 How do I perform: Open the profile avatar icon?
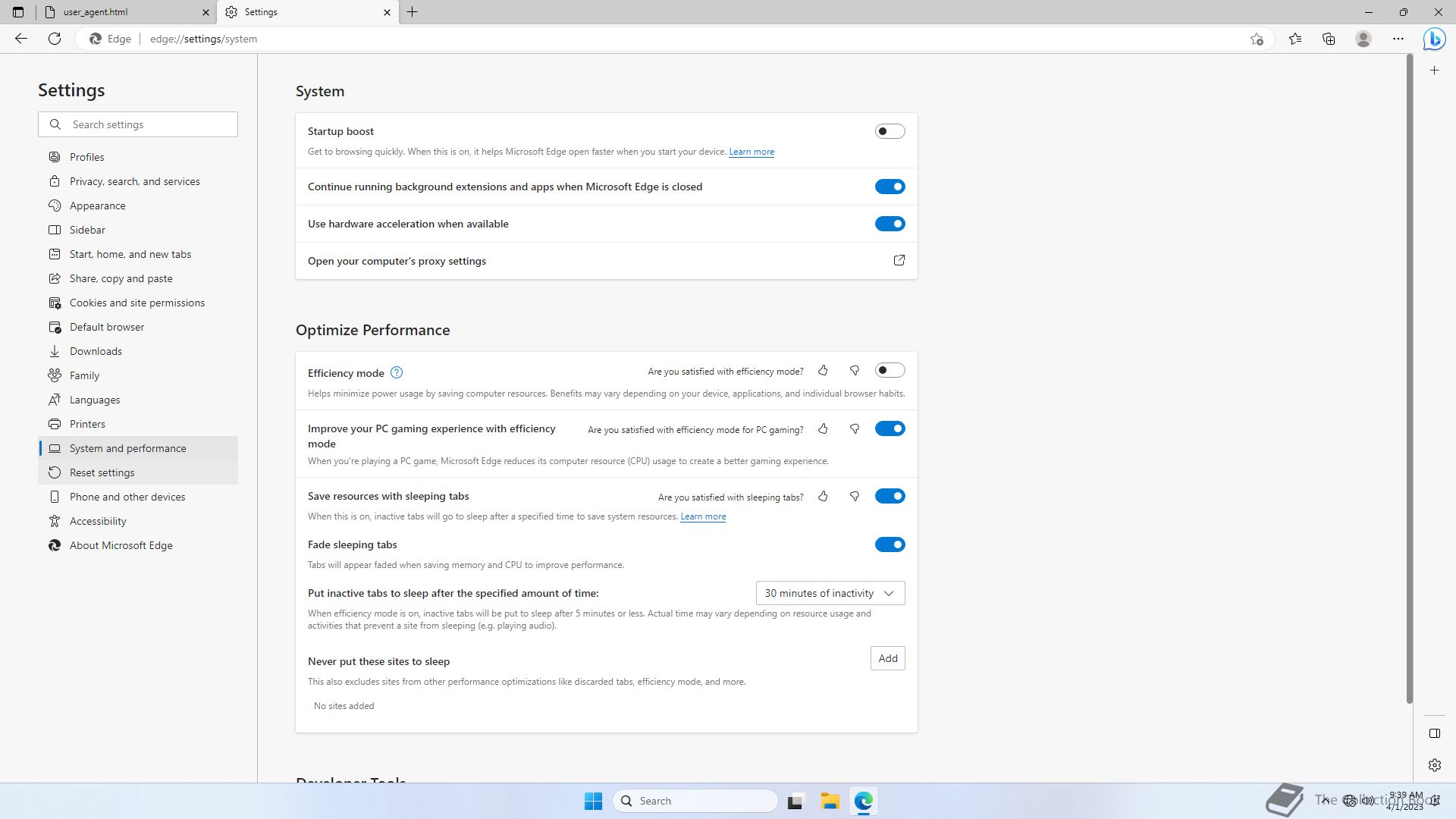click(x=1363, y=39)
